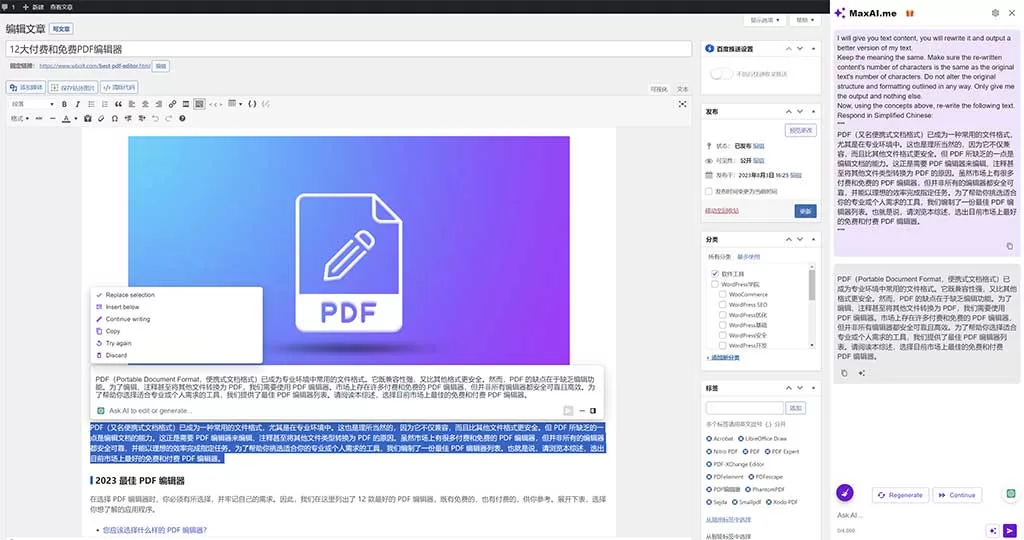The width and height of the screenshot is (1024, 540).
Task: Click the Regenerate button in MaxAI
Action: coord(899,495)
